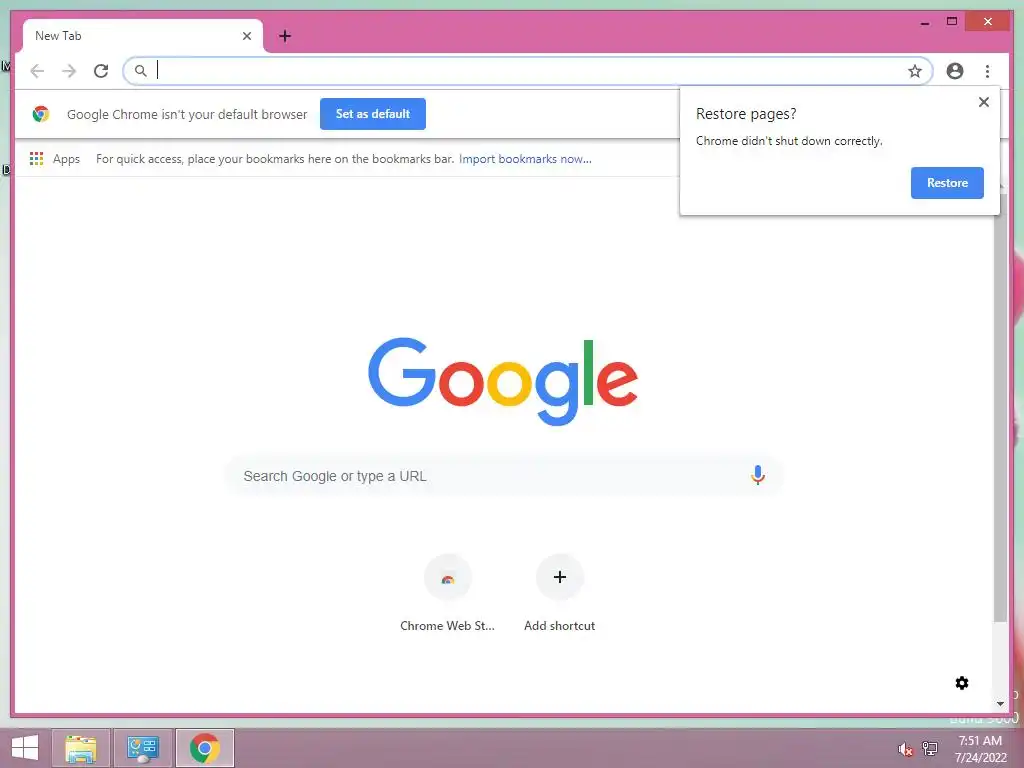Click the scrollbar down arrow
1024x768 pixels.
pyautogui.click(x=1000, y=704)
